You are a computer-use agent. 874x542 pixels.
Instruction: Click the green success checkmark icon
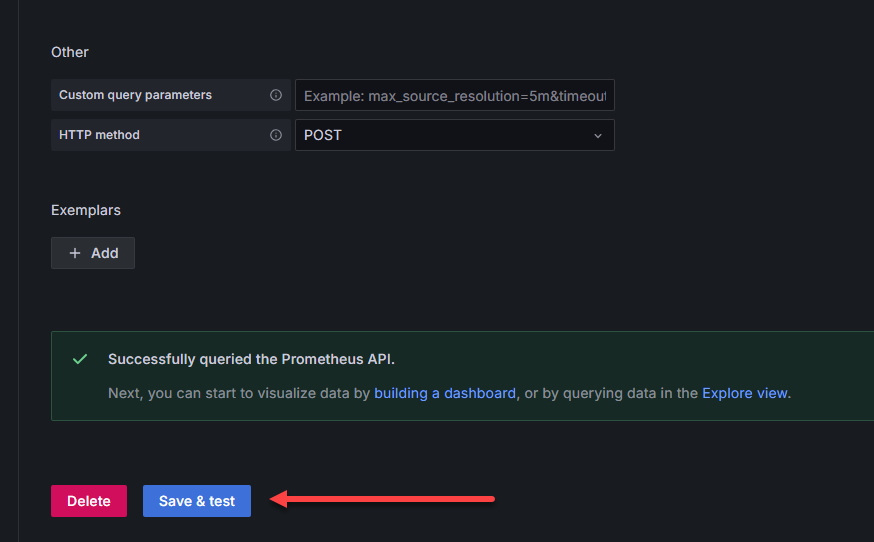tap(80, 359)
